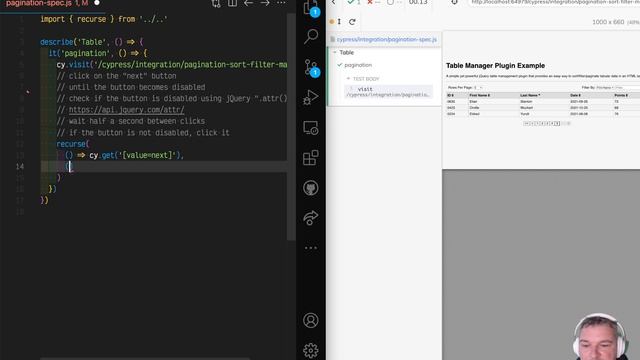The height and width of the screenshot is (360, 640).
Task: Click the it('pagination' line
Action: point(98,53)
